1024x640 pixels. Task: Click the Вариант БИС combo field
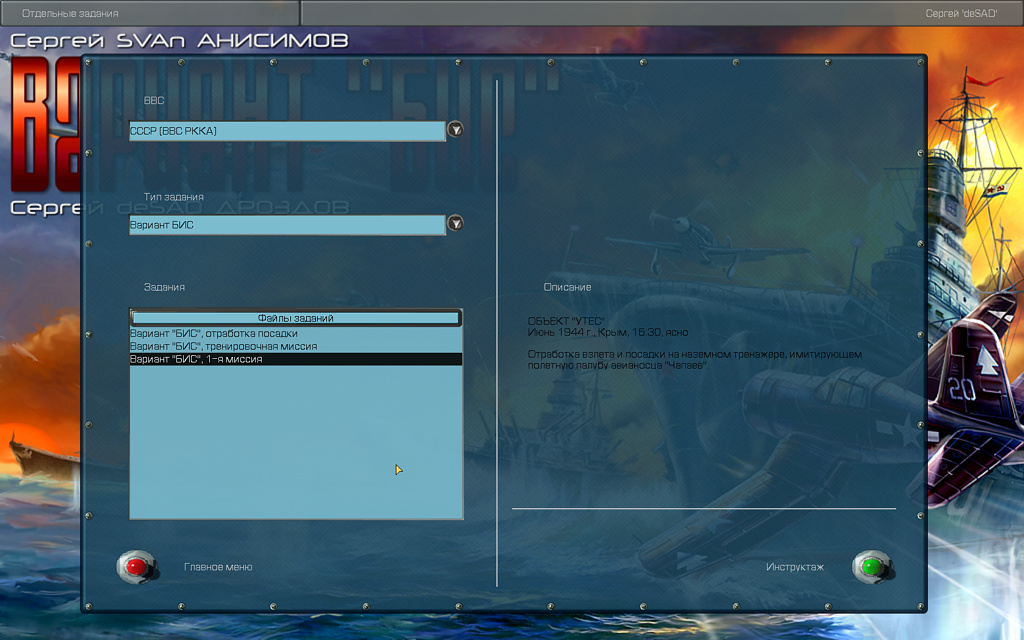coord(287,225)
